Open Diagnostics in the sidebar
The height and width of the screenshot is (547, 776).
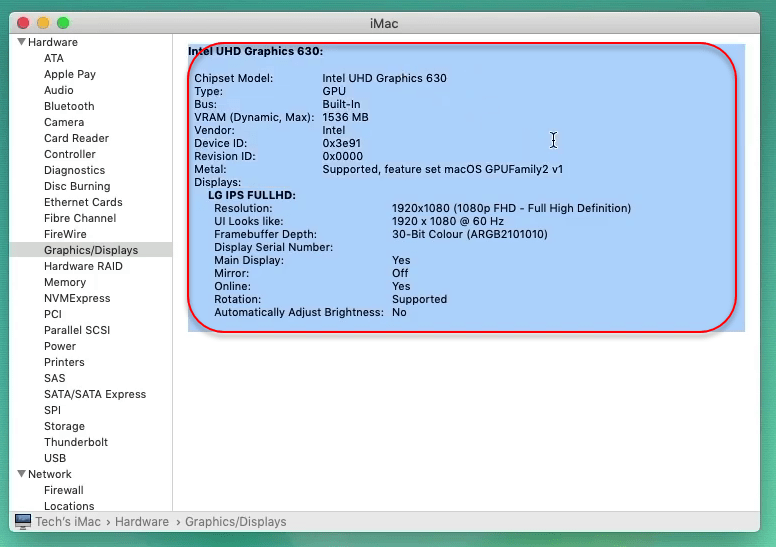point(74,170)
